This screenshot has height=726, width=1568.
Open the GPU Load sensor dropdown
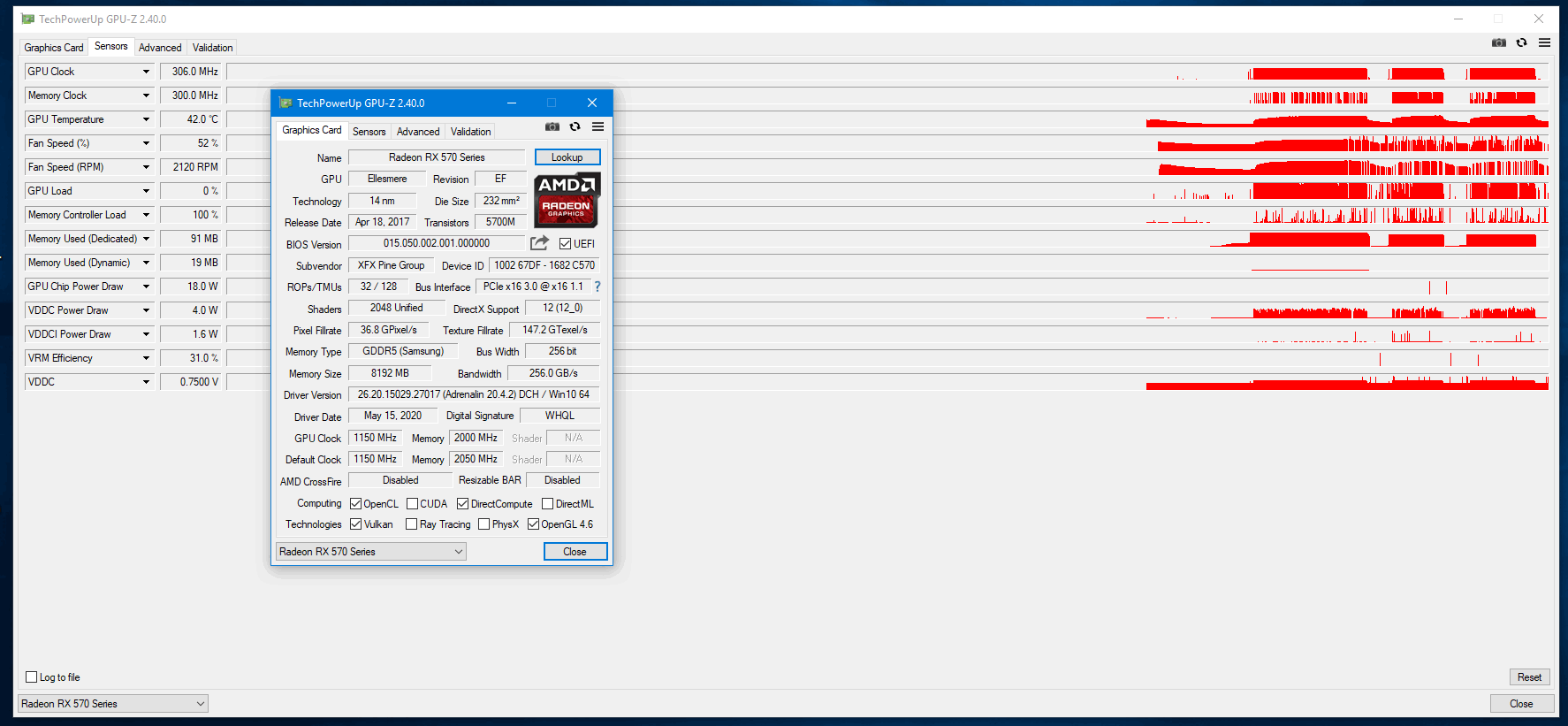coord(146,191)
